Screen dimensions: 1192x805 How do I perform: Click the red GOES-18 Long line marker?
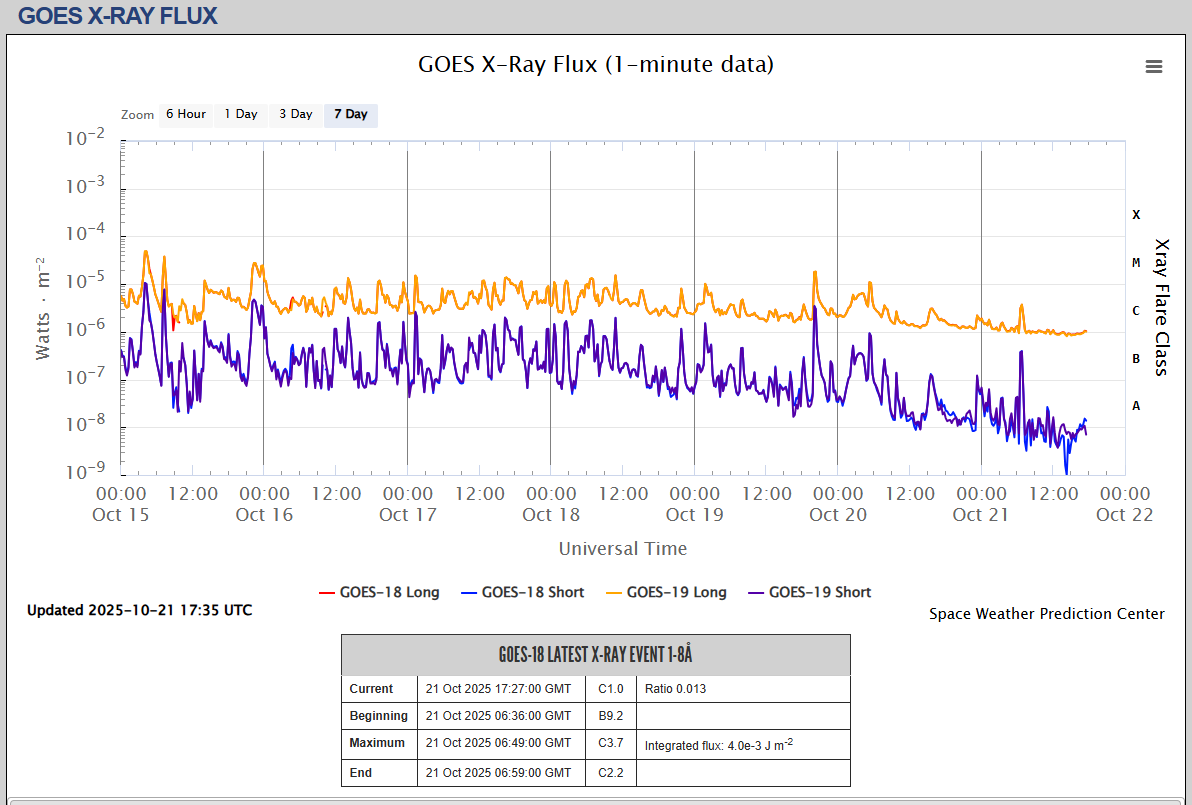pos(326,593)
